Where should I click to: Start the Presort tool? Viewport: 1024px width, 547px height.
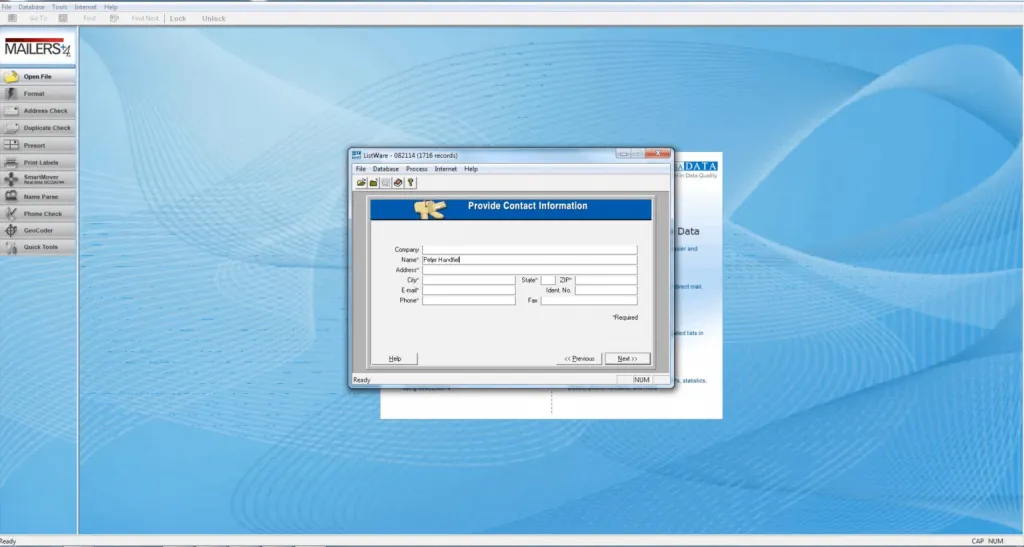[x=38, y=145]
